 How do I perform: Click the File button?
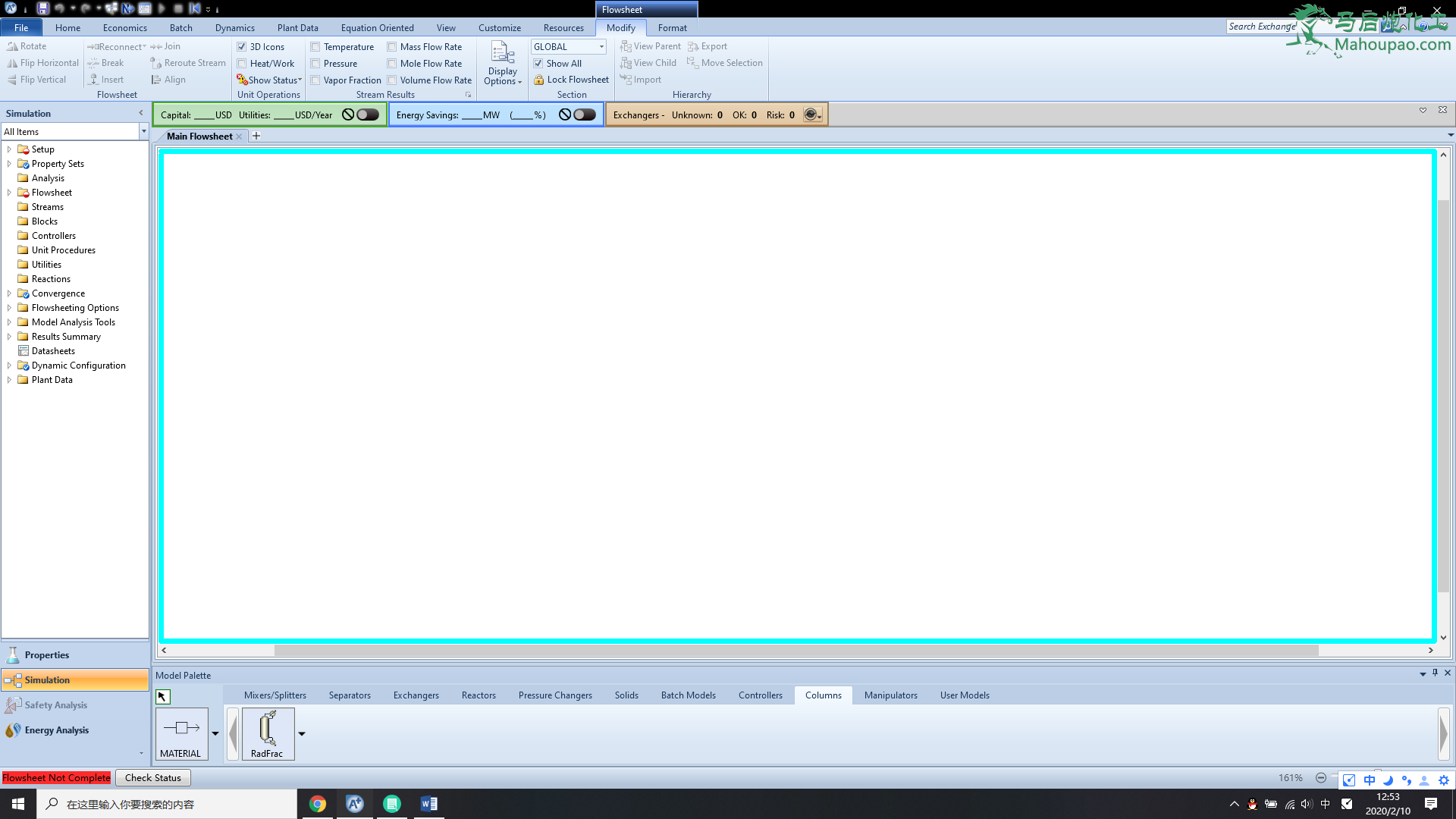tap(21, 28)
